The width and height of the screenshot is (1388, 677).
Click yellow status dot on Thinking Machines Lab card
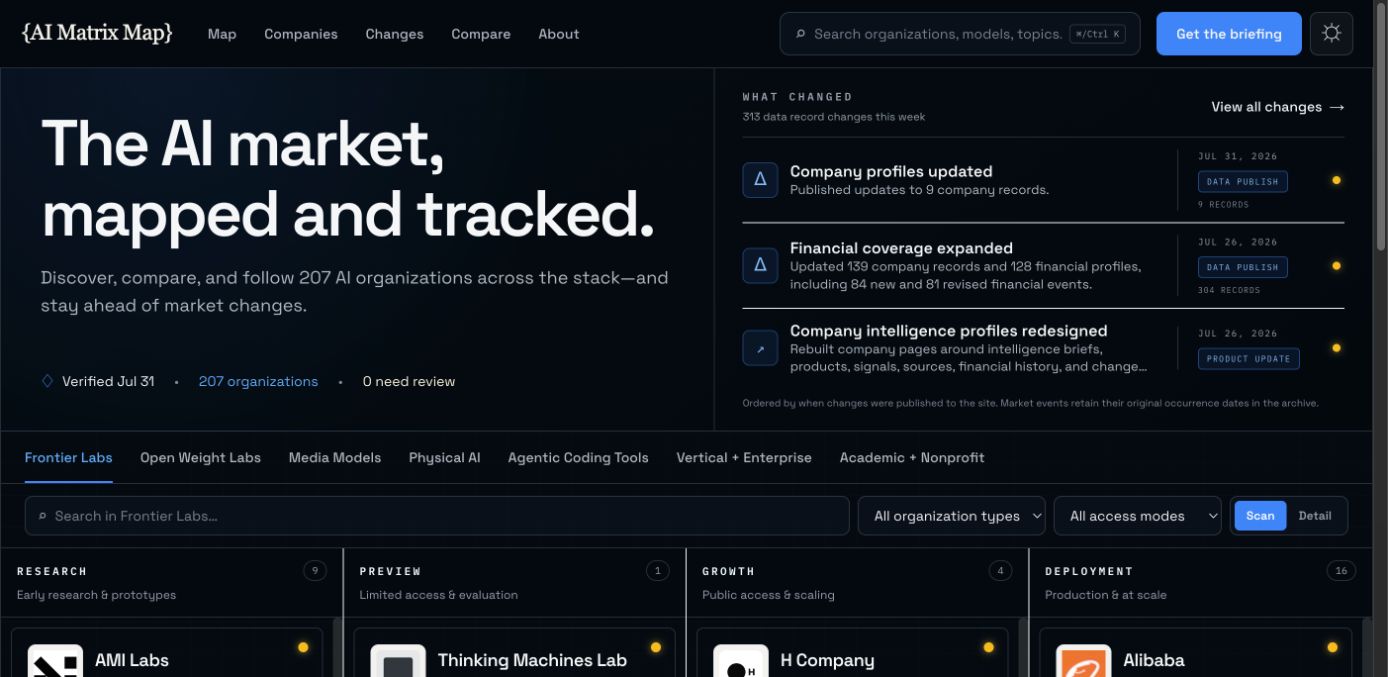656,647
